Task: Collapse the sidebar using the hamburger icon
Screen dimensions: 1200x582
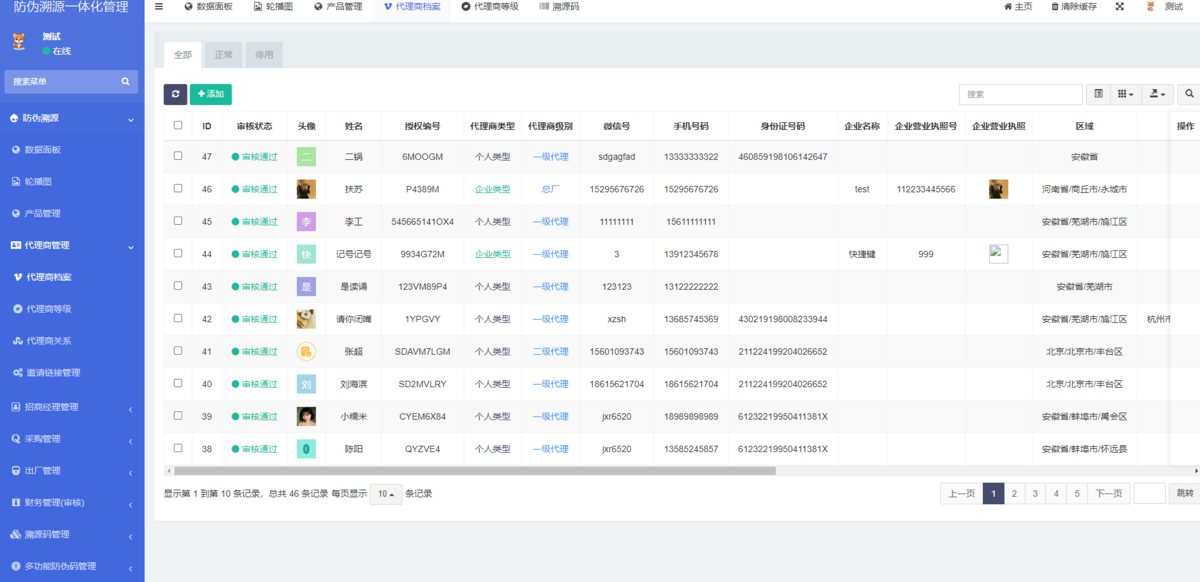Action: click(x=157, y=7)
